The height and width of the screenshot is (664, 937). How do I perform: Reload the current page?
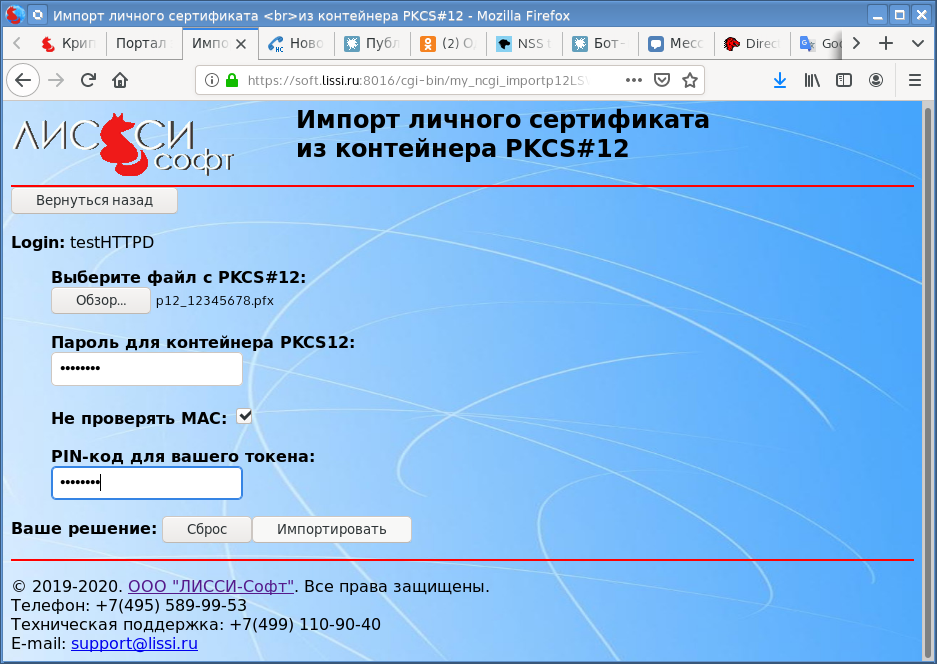pyautogui.click(x=88, y=80)
